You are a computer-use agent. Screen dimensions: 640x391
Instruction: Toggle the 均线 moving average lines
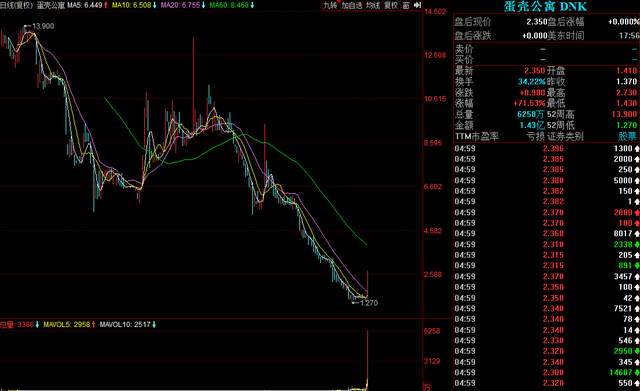[x=373, y=5]
